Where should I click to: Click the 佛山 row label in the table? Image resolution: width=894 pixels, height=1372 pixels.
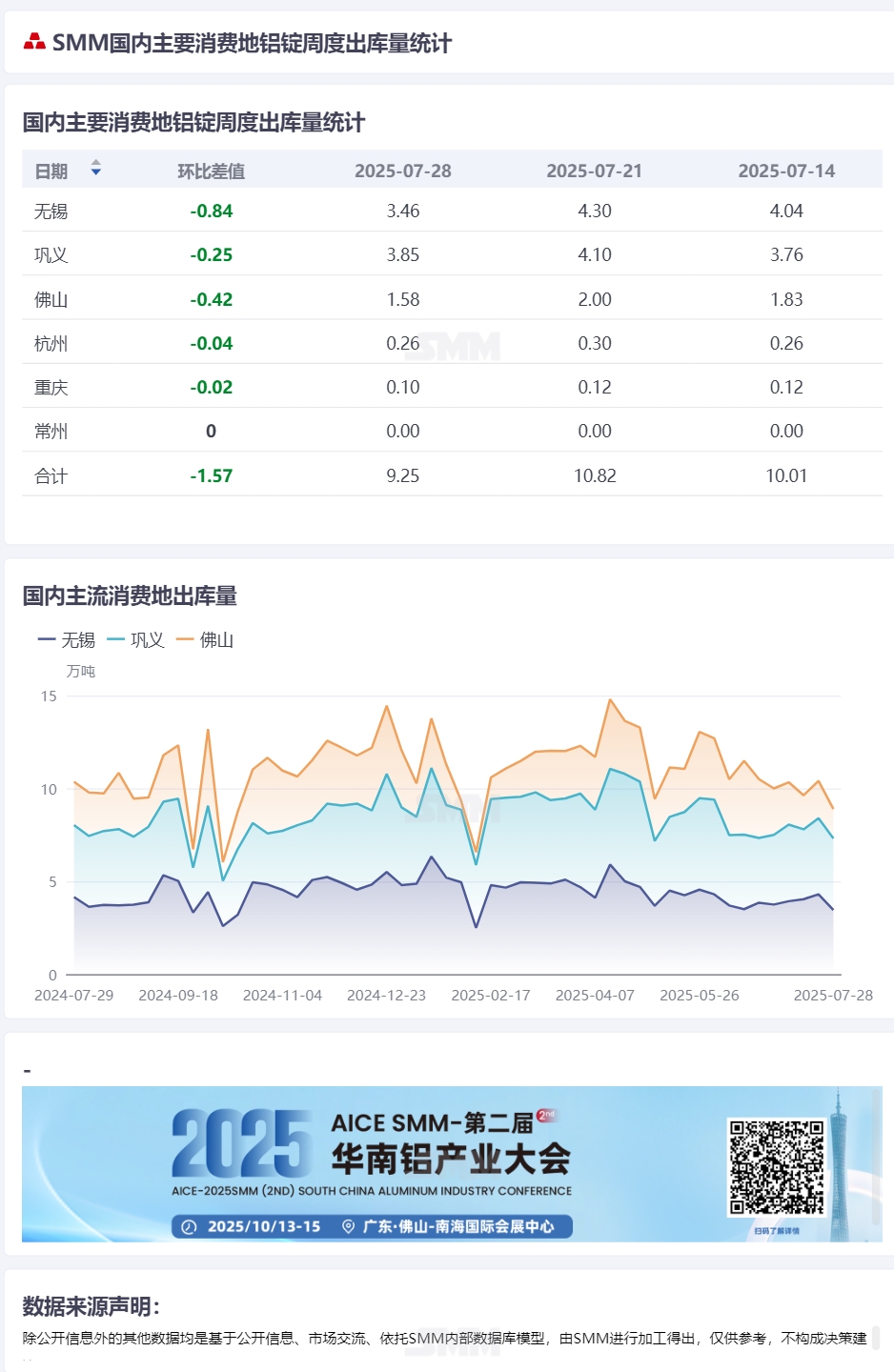pos(51,300)
